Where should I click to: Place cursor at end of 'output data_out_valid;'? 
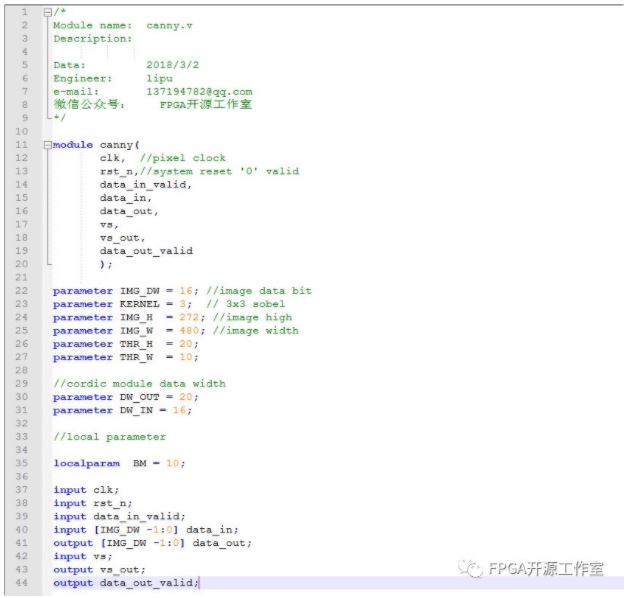coord(200,583)
